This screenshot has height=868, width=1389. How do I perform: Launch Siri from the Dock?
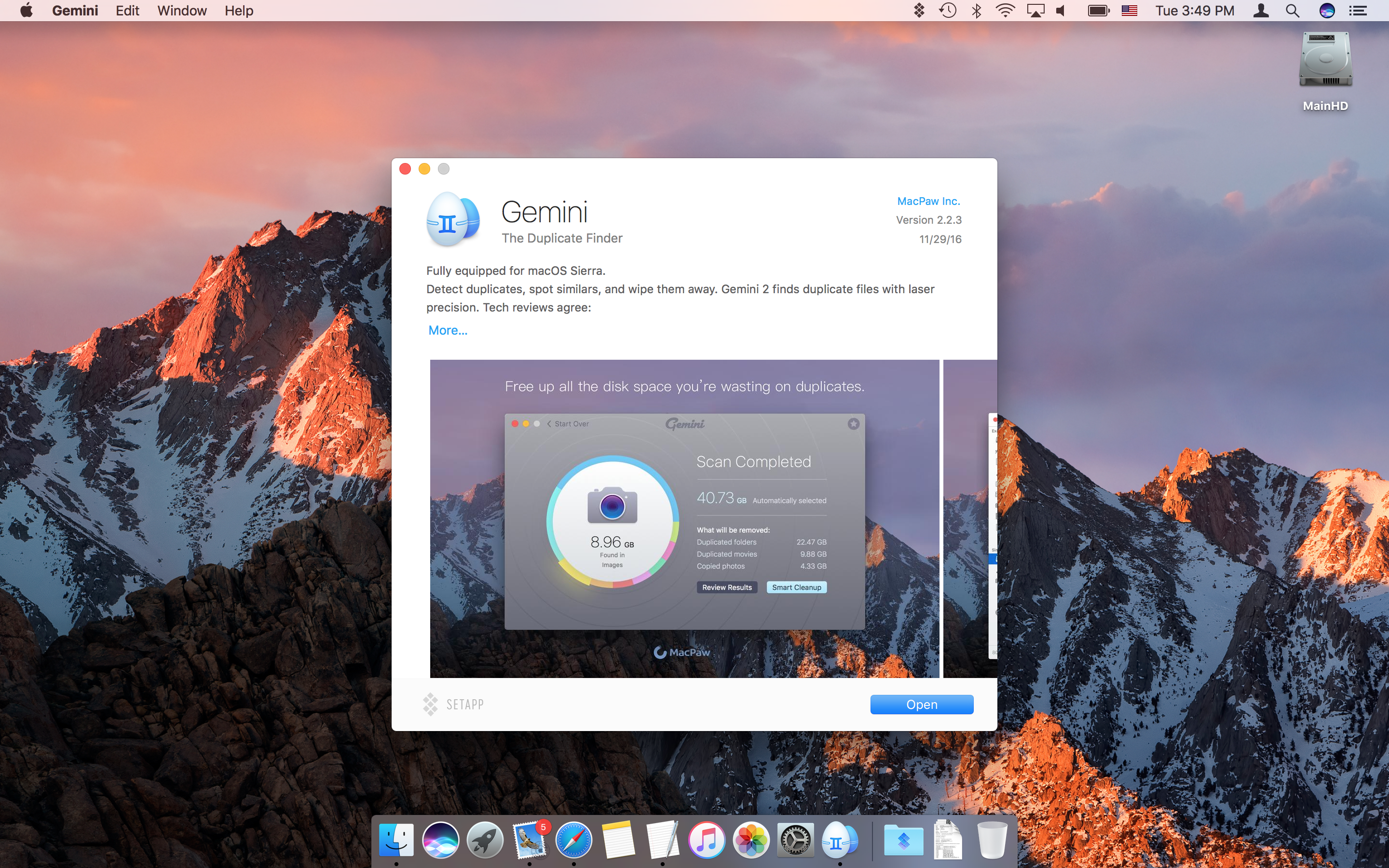pos(440,841)
